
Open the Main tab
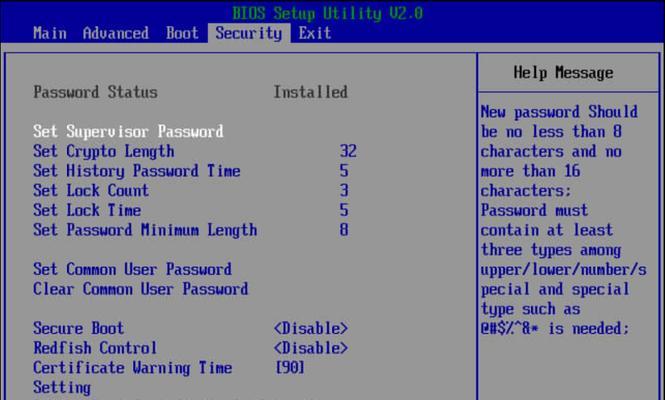(x=50, y=33)
